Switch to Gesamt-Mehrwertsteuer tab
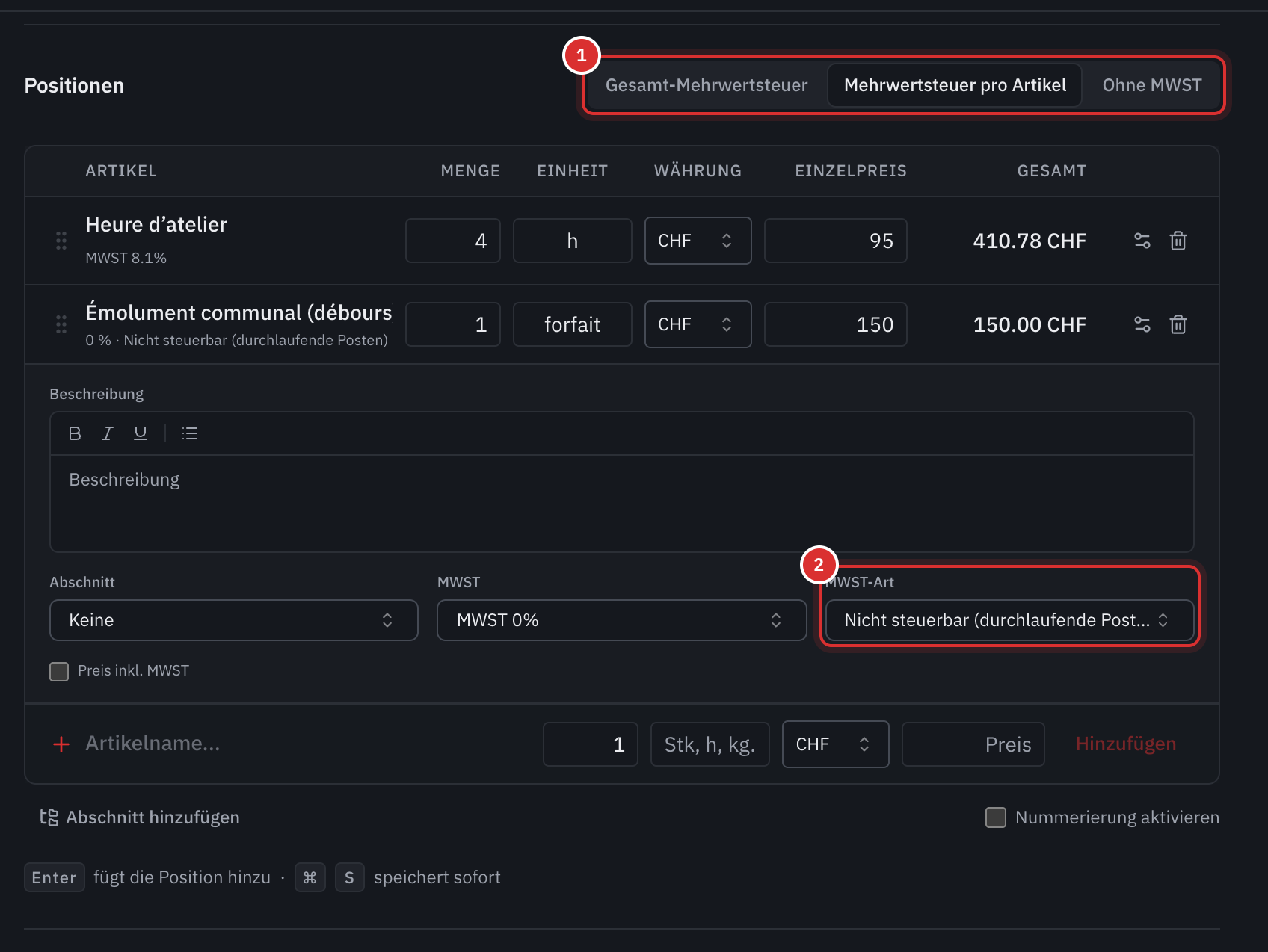Image resolution: width=1268 pixels, height=952 pixels. [x=707, y=85]
